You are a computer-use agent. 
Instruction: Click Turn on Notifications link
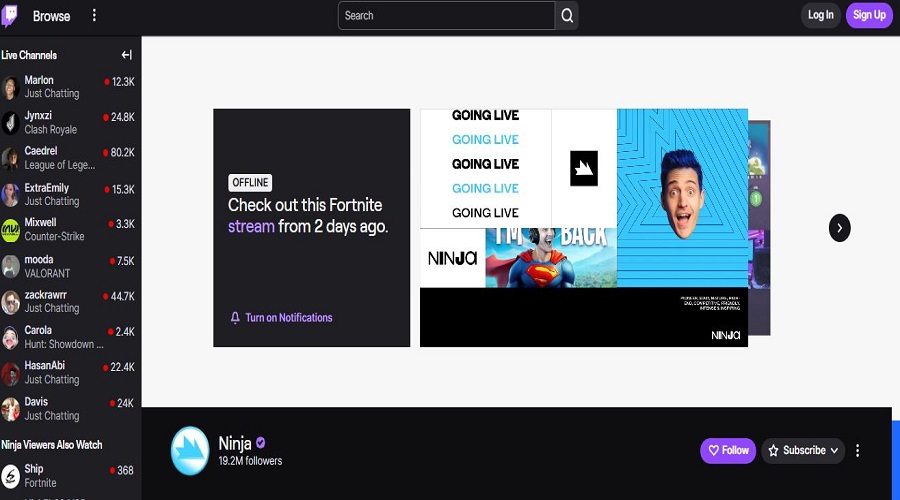[289, 318]
